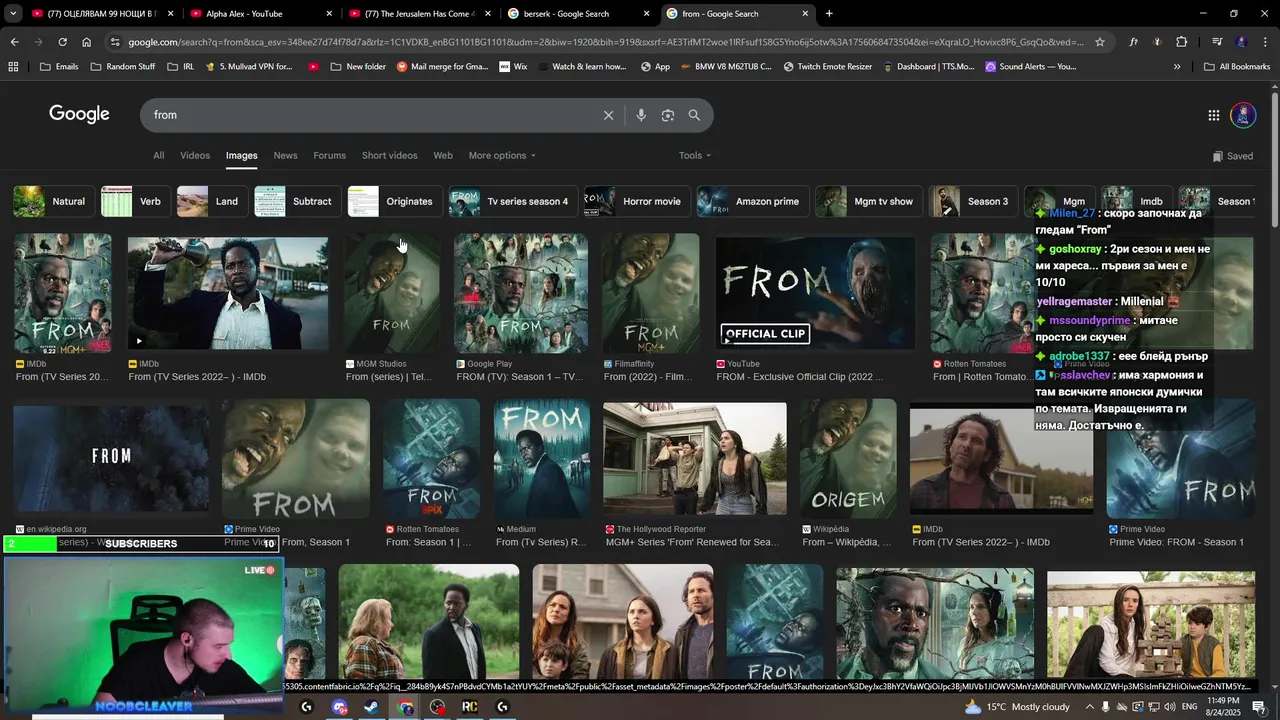The image size is (1280, 720).
Task: Select the Forums search tab
Action: (329, 156)
